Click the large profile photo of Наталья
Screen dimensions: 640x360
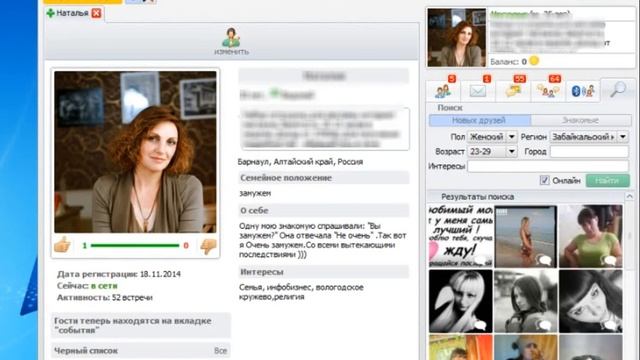(x=135, y=152)
